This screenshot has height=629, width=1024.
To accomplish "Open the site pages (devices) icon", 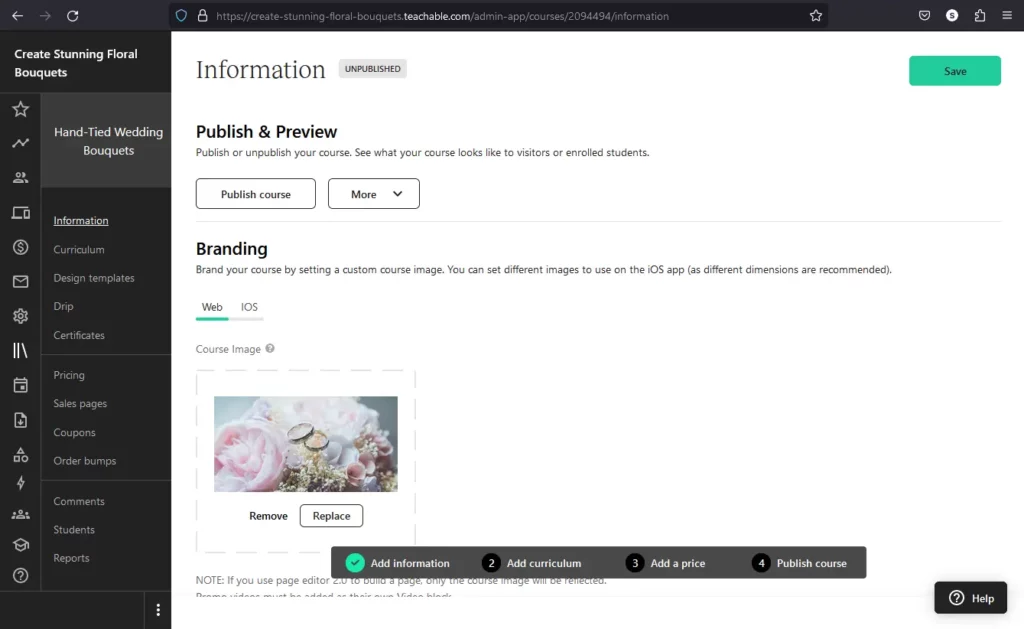I will click(x=20, y=213).
